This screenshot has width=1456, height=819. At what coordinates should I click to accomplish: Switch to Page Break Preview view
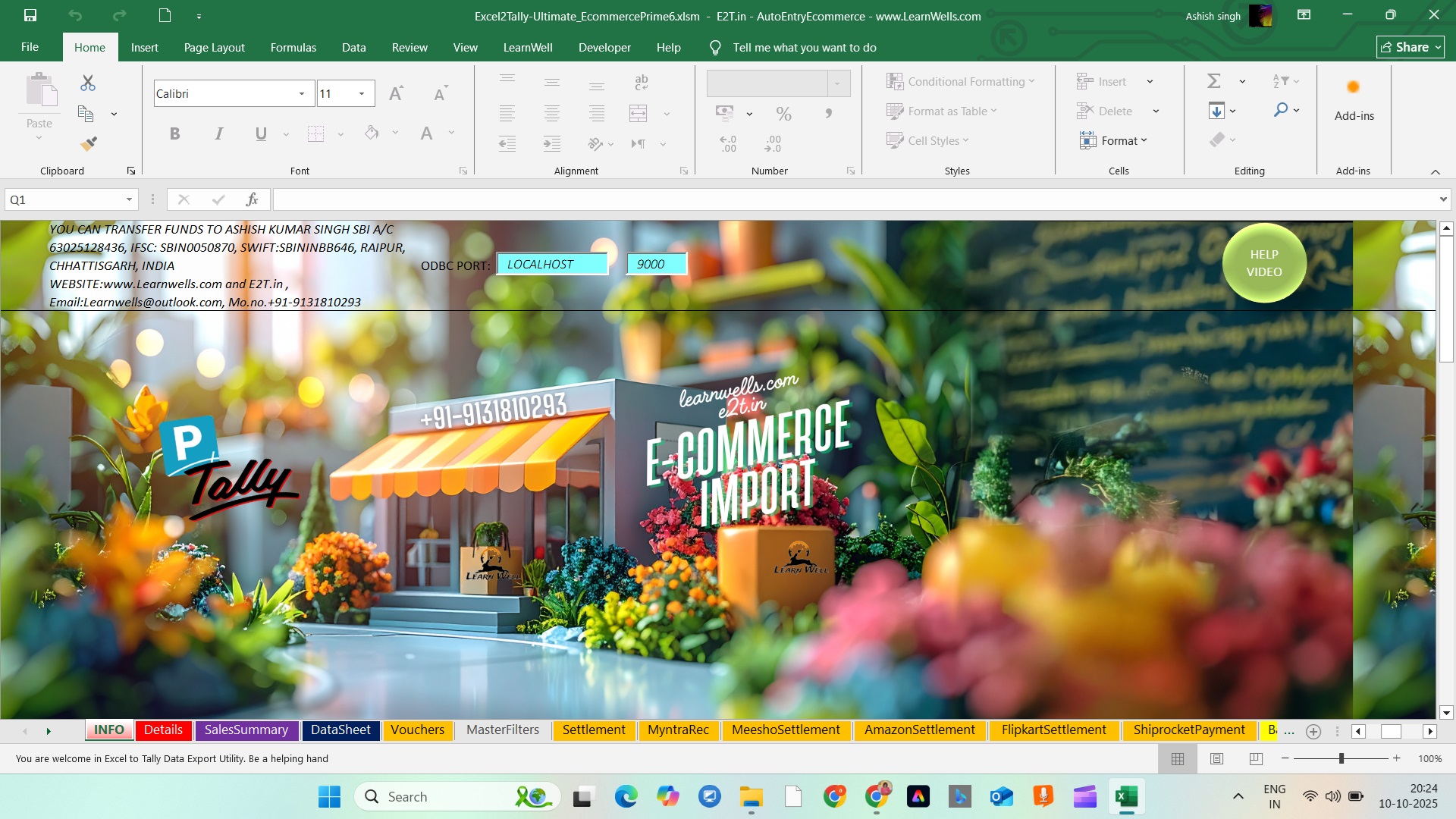[1256, 758]
